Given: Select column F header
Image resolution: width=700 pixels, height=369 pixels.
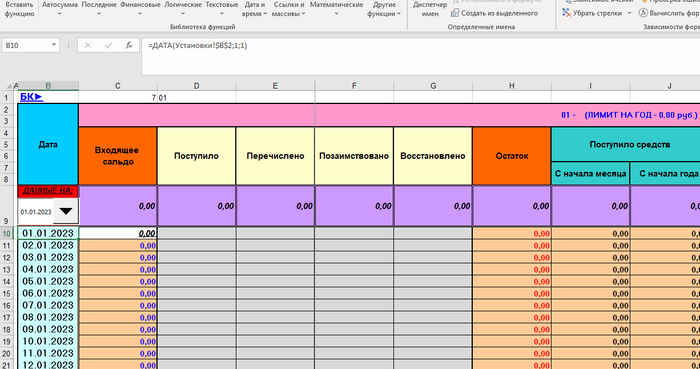Looking at the screenshot, I should 354,86.
